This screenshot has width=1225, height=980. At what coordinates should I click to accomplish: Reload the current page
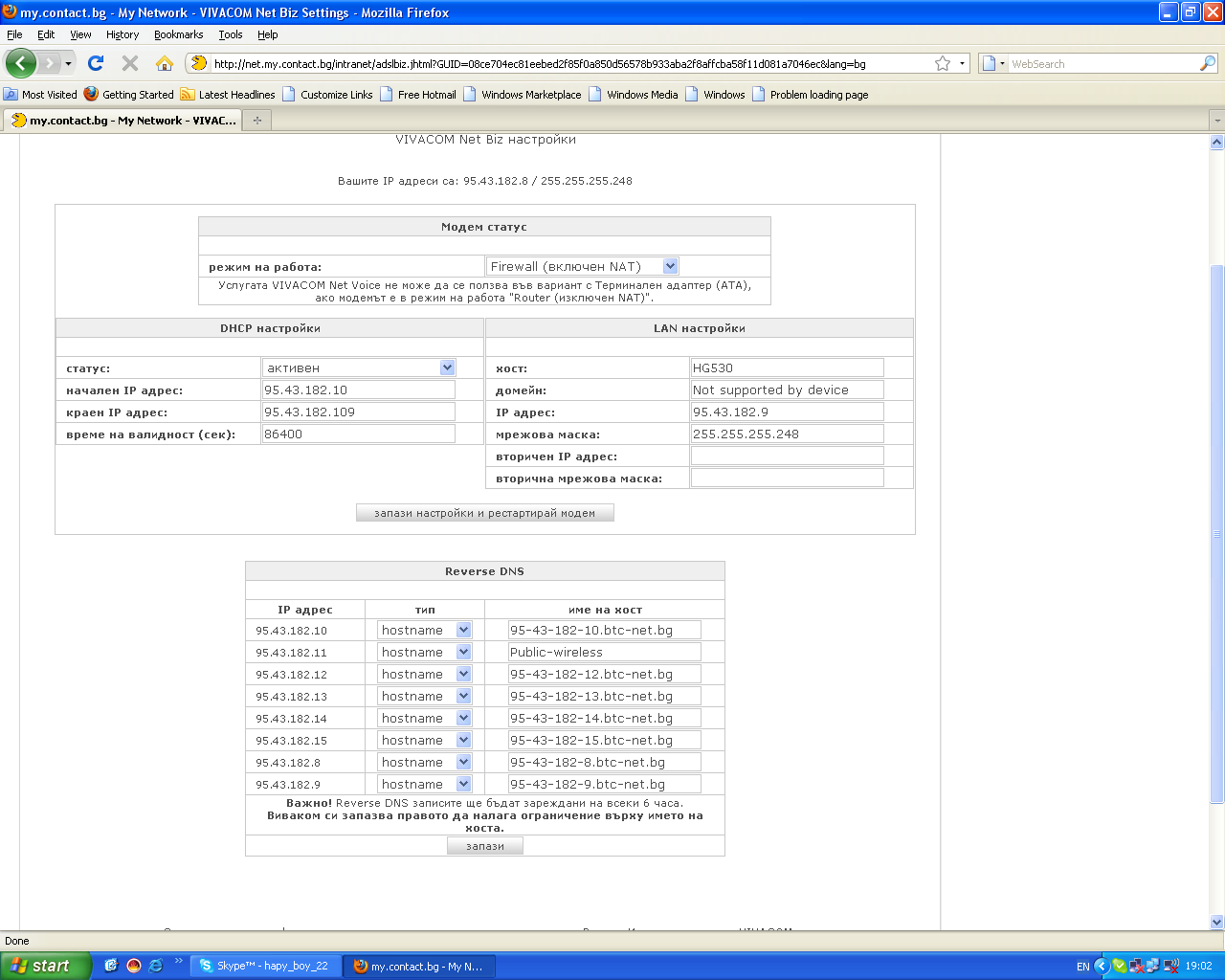[x=96, y=63]
